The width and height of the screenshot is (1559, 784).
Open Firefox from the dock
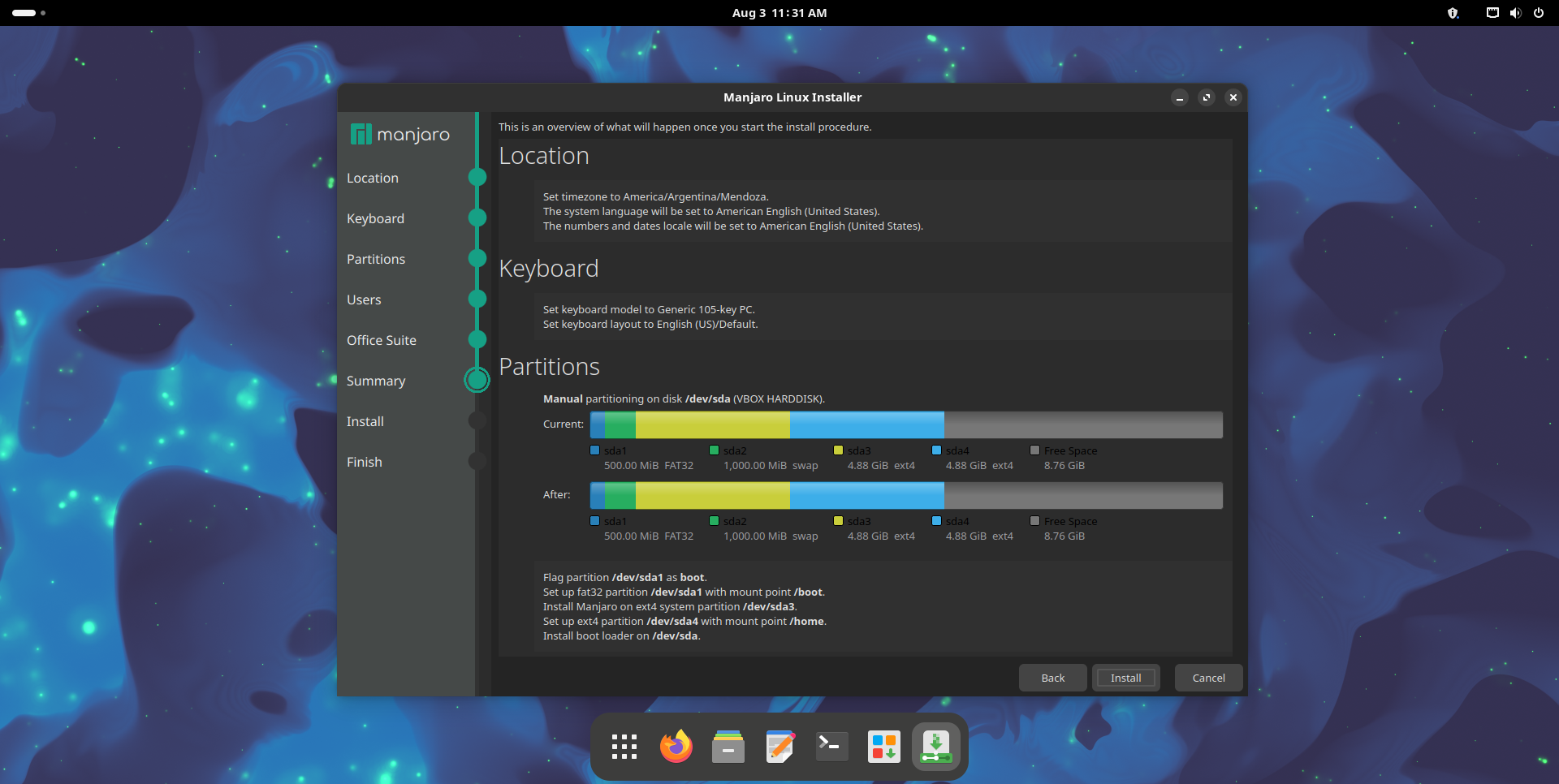coord(676,747)
